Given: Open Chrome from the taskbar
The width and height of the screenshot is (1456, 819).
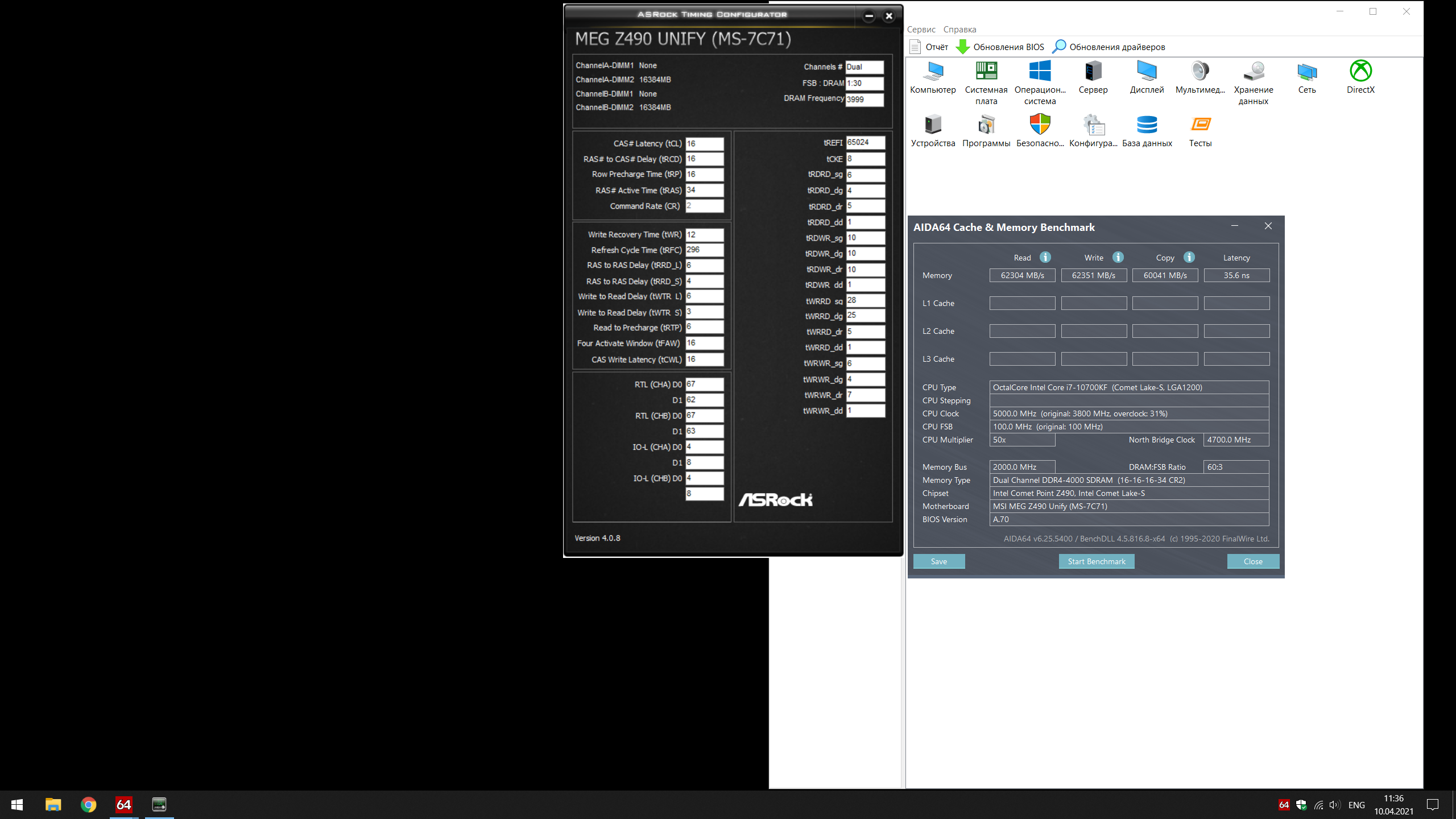Looking at the screenshot, I should pos(88,804).
